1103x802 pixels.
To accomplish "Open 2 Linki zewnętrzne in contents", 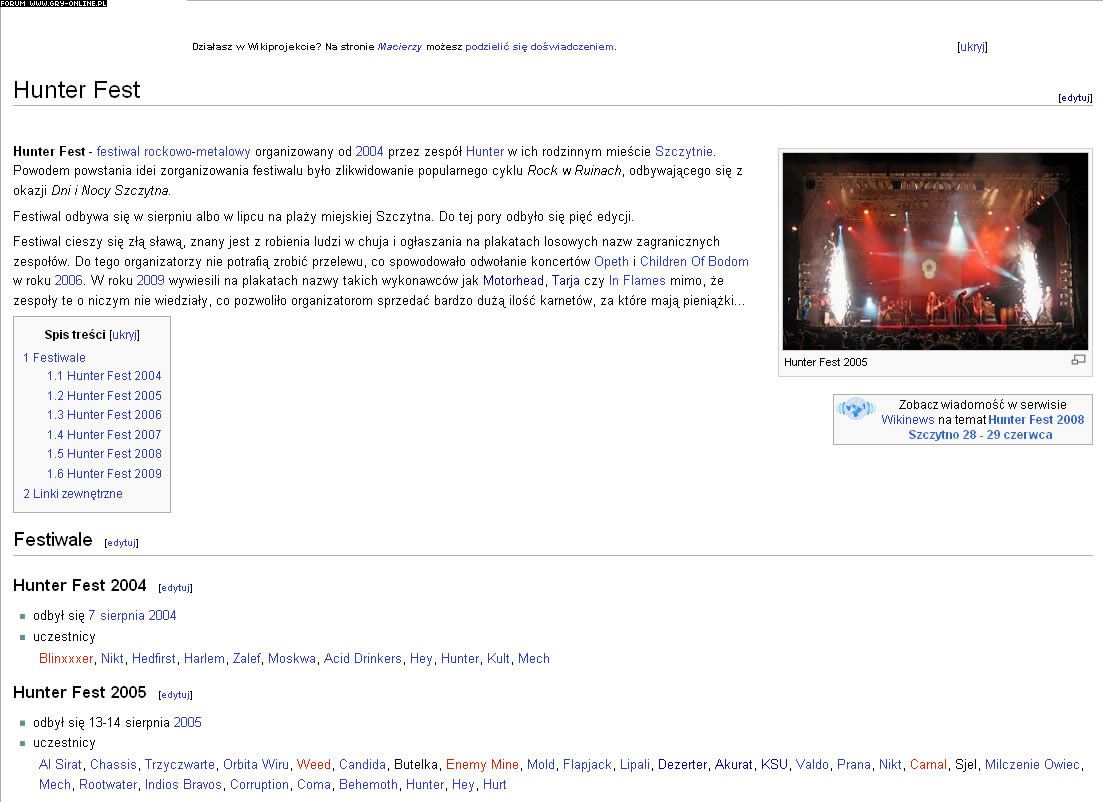I will tap(72, 494).
